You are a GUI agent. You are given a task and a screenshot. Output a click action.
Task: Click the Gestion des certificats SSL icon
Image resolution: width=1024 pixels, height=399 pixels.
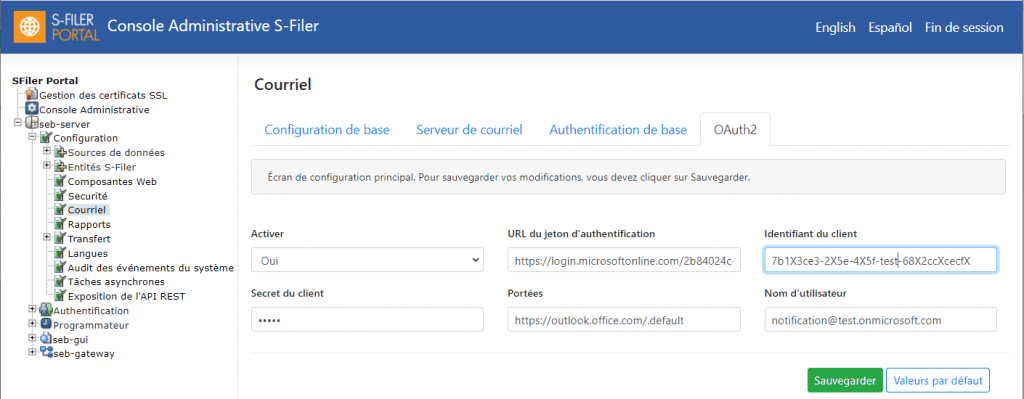pyautogui.click(x=32, y=95)
